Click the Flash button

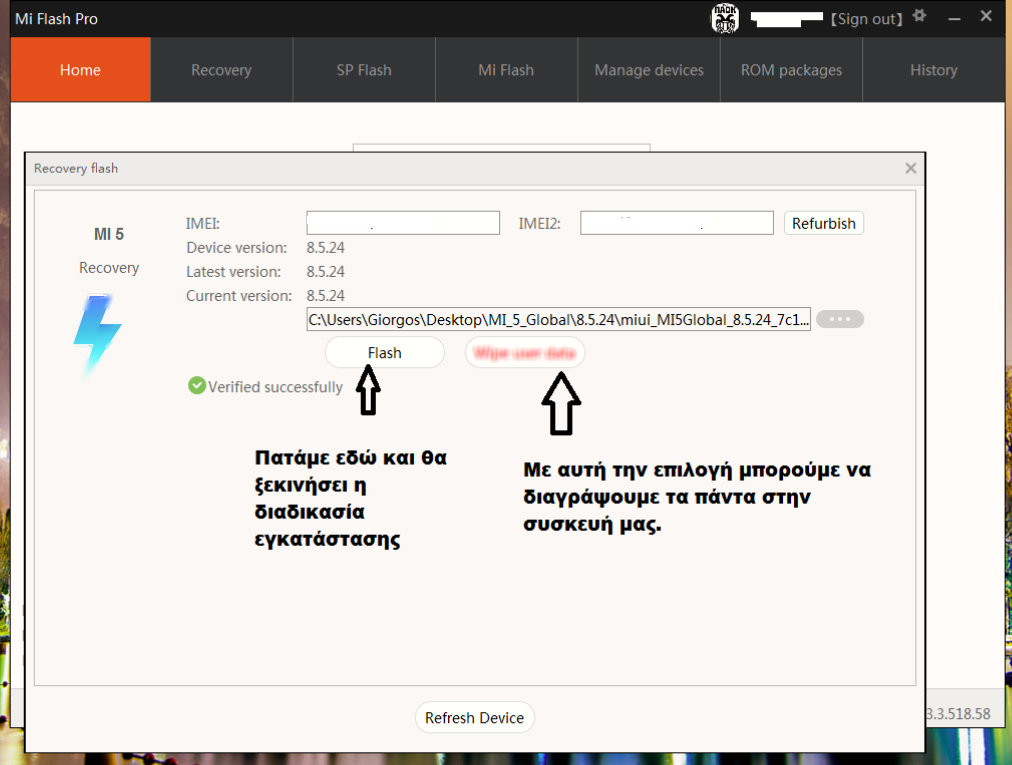click(385, 352)
